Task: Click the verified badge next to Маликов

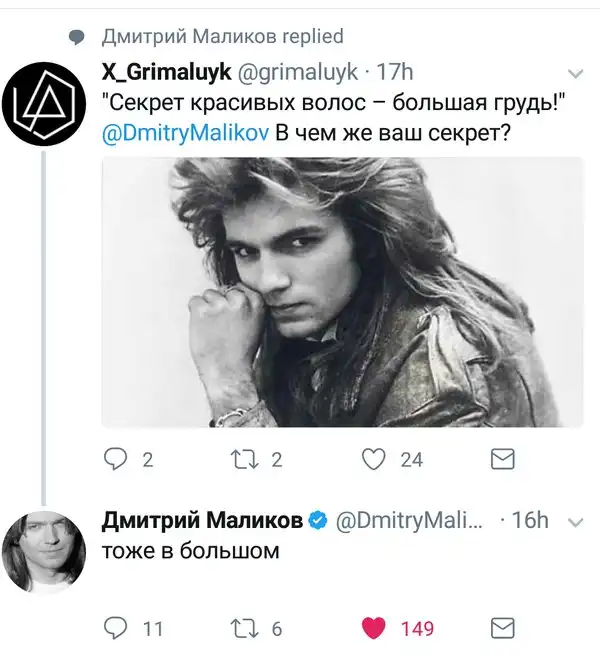Action: click(x=318, y=521)
